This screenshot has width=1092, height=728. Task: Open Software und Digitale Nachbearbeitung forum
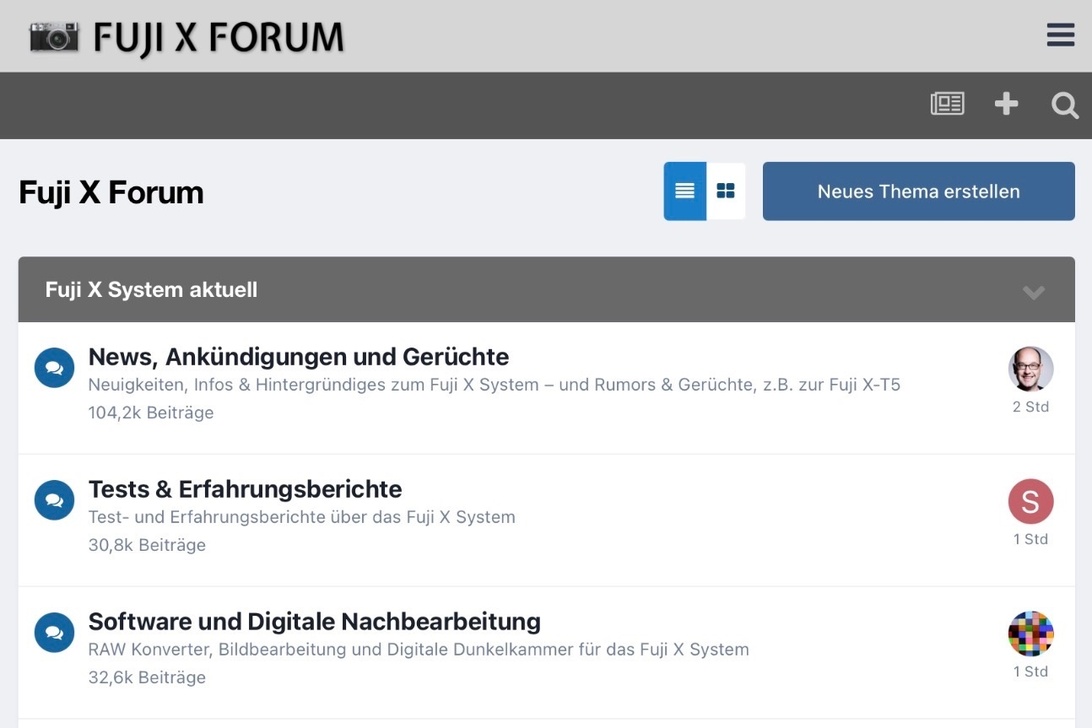(x=314, y=621)
